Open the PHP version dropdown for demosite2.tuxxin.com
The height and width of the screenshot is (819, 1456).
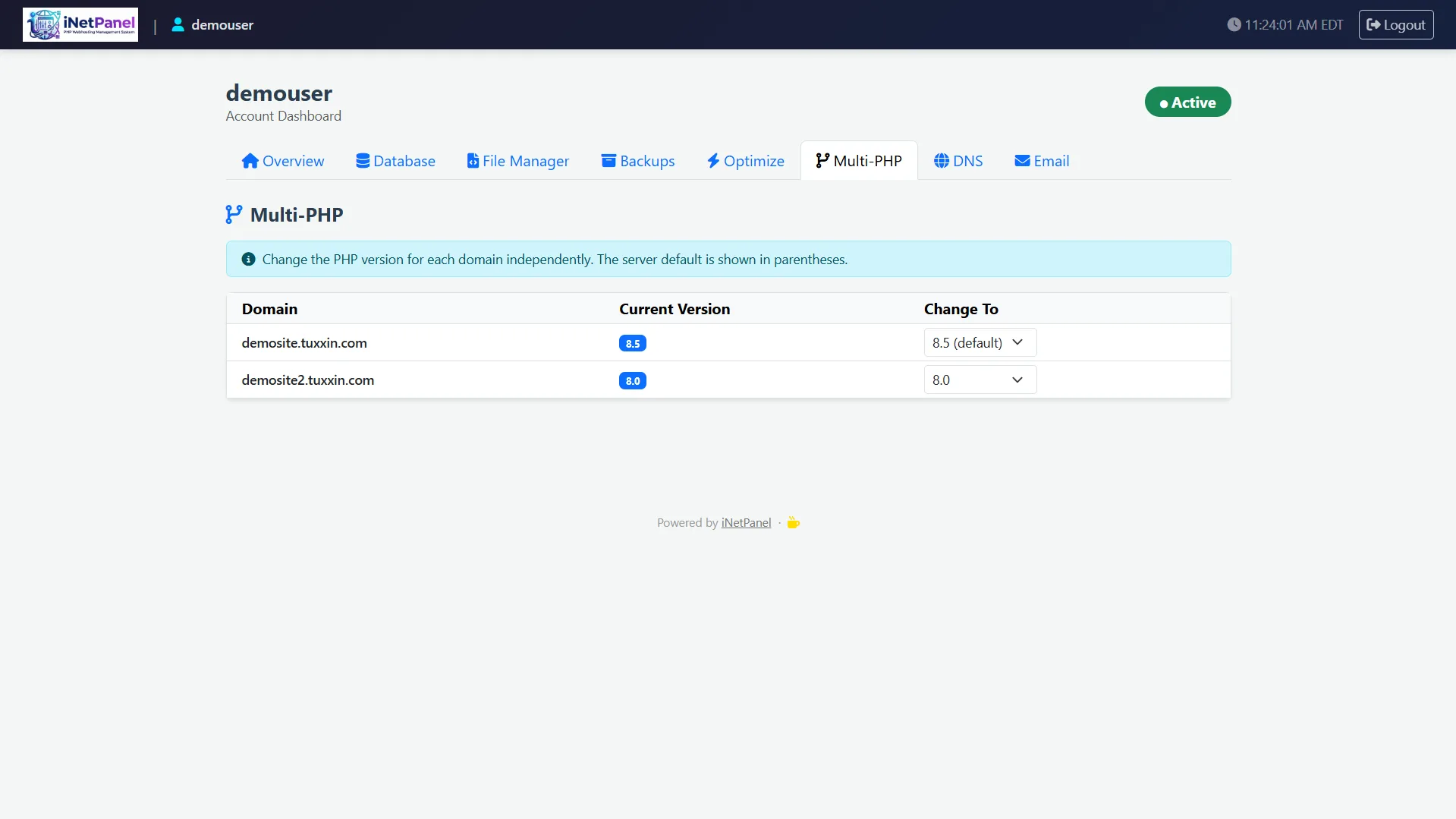pyautogui.click(x=980, y=380)
